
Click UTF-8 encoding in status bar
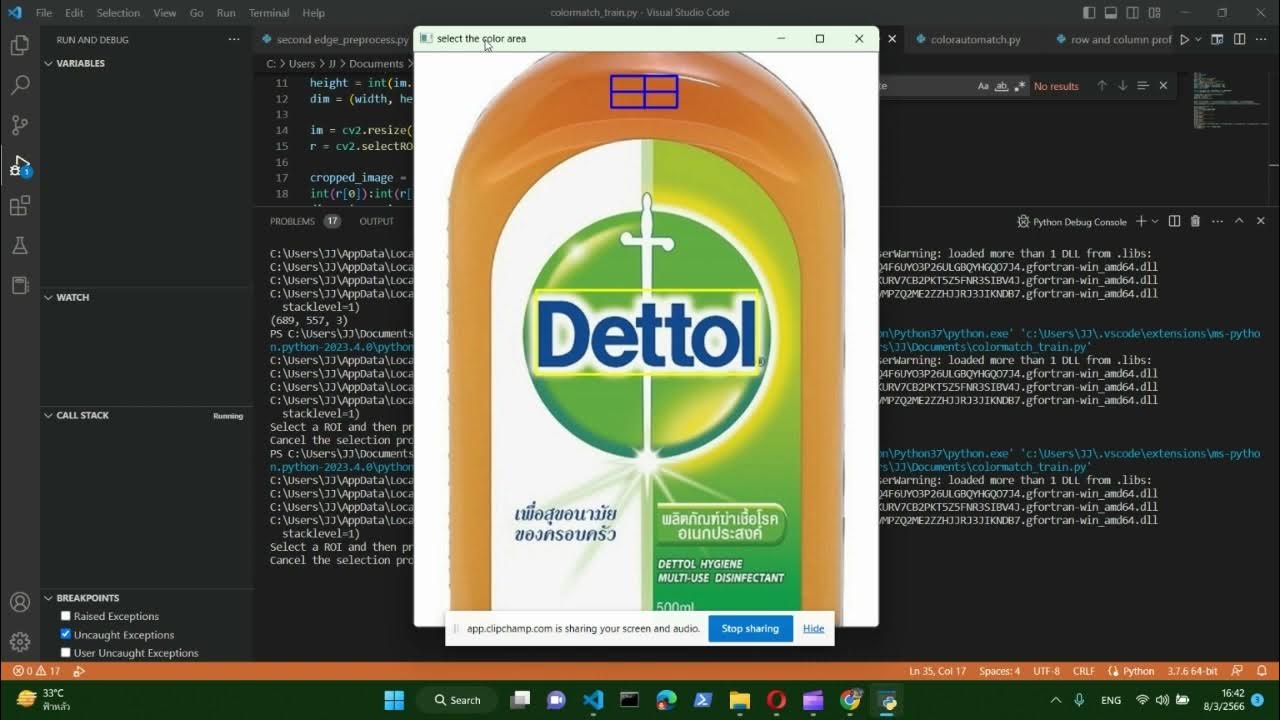tap(1046, 671)
